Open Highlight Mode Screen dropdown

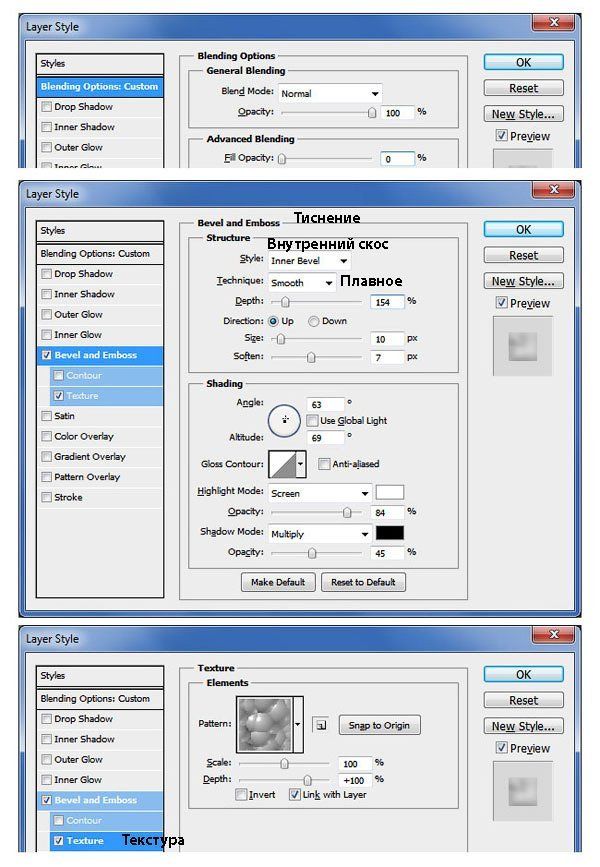(x=320, y=493)
